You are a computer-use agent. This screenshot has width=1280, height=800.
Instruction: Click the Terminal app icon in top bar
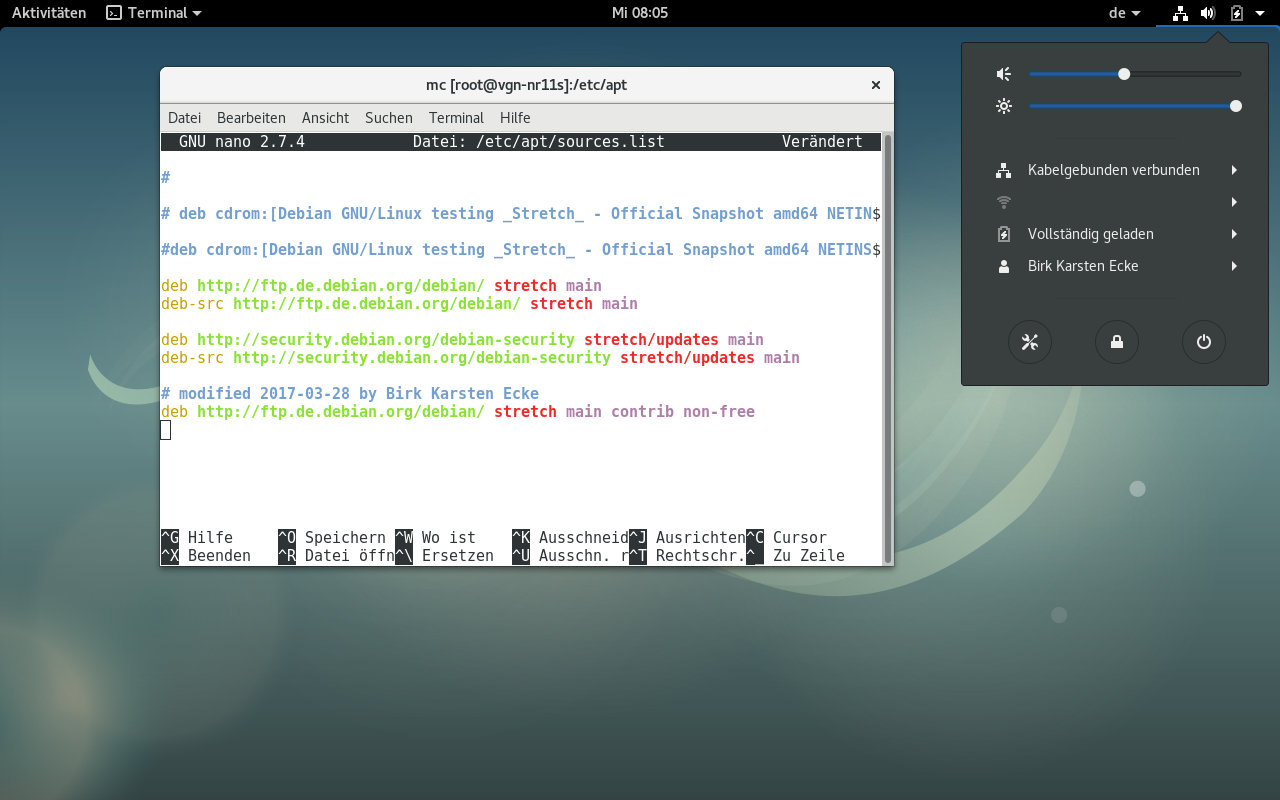[x=115, y=13]
